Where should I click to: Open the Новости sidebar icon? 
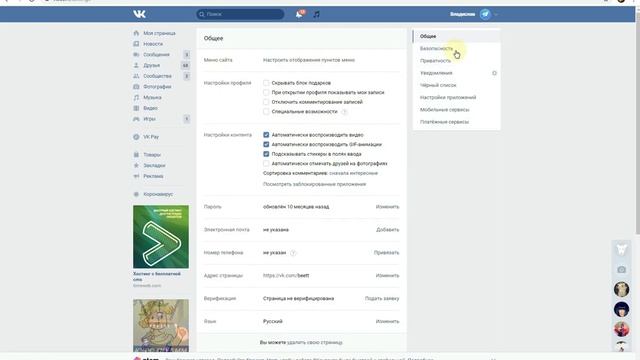coord(136,44)
